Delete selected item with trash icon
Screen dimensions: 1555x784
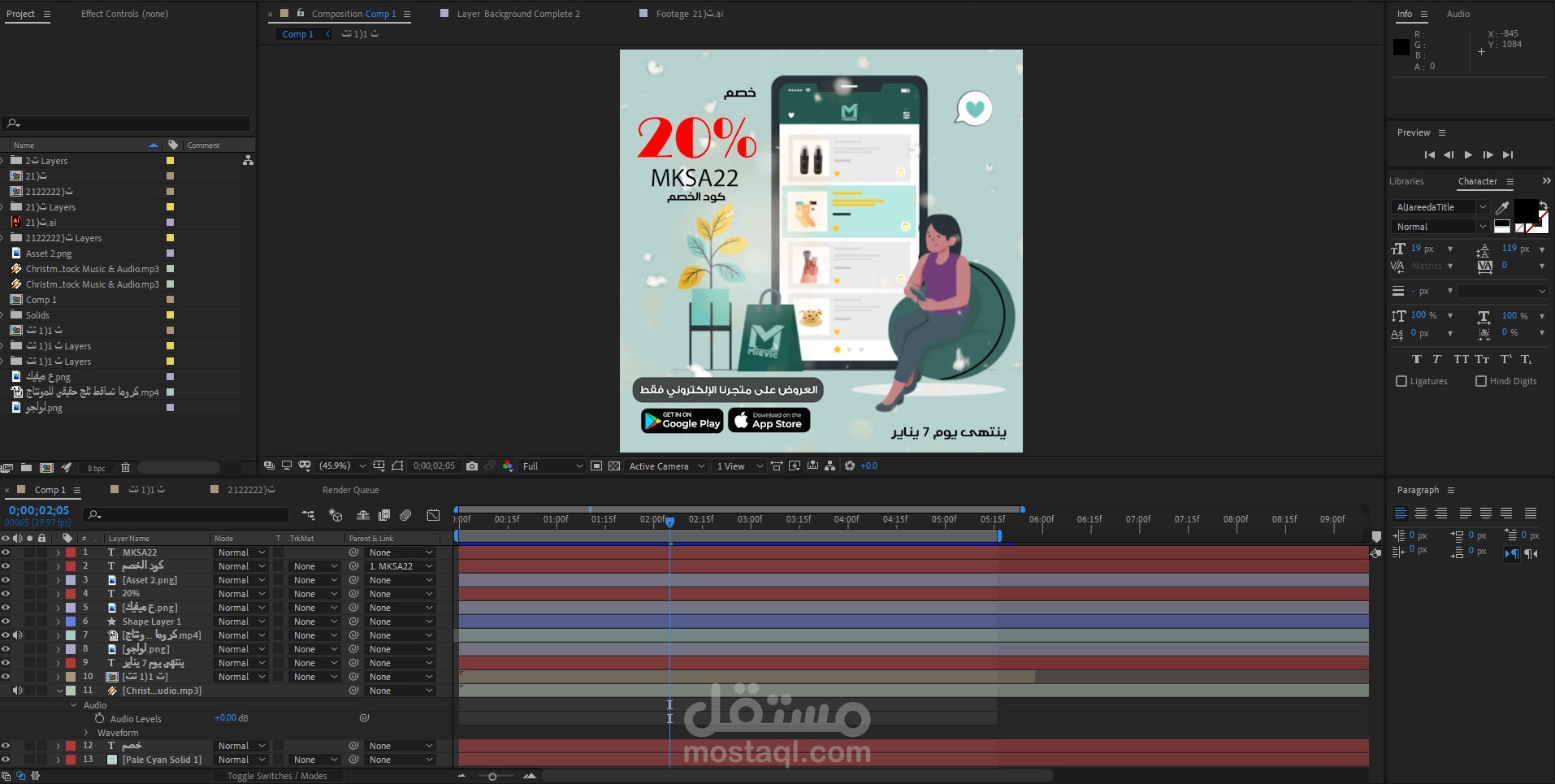(125, 467)
